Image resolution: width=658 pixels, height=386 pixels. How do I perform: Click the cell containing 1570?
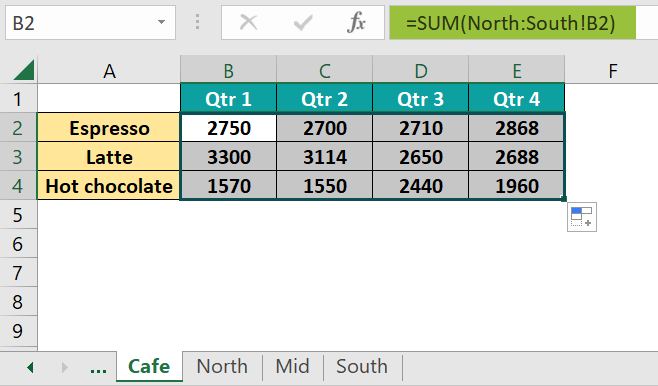(x=228, y=185)
